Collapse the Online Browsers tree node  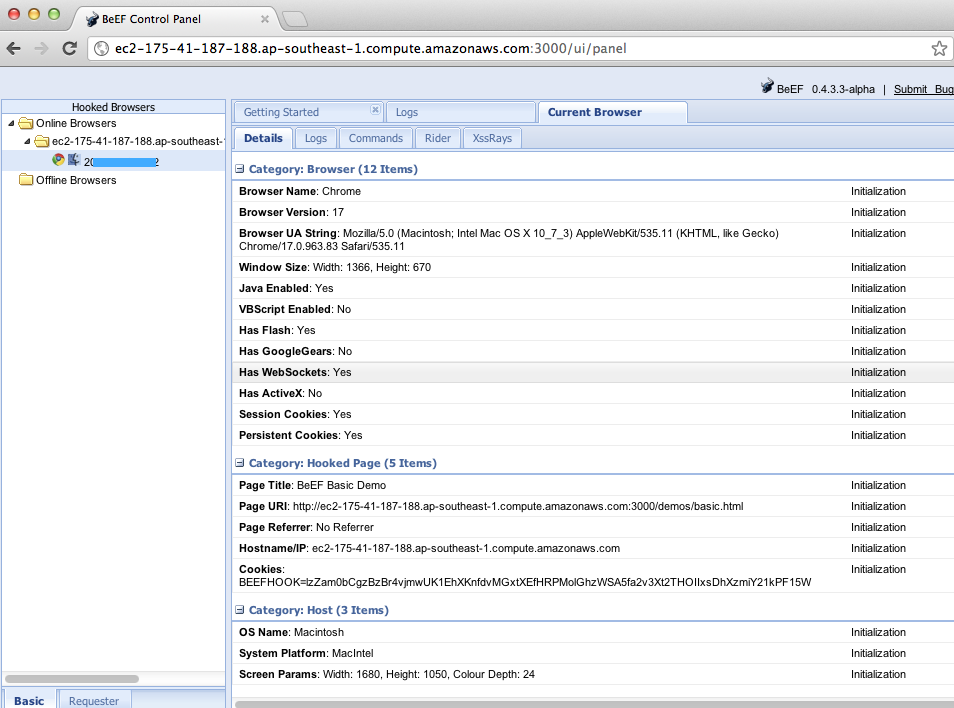[11, 123]
